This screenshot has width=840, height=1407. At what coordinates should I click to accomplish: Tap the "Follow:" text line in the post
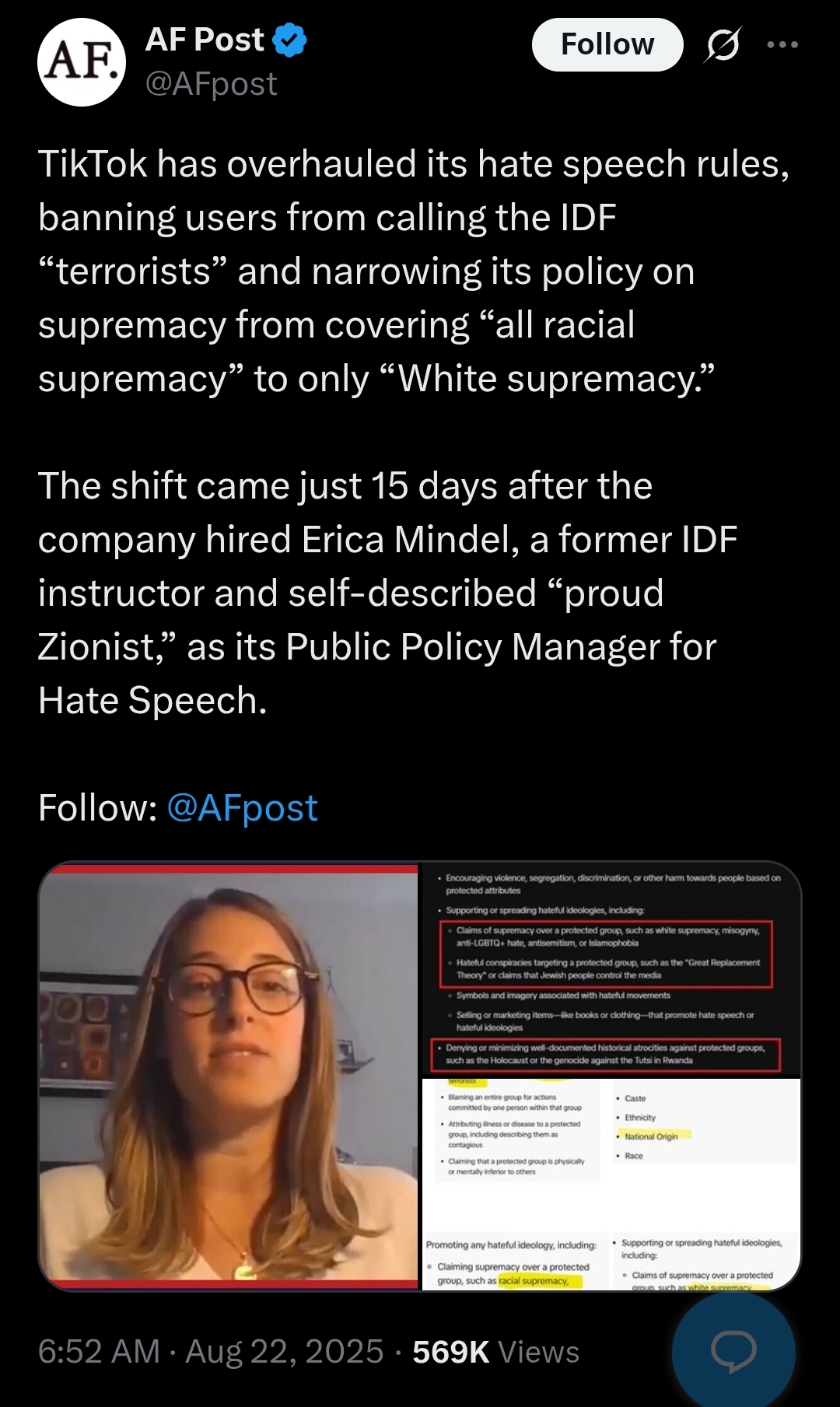178,808
